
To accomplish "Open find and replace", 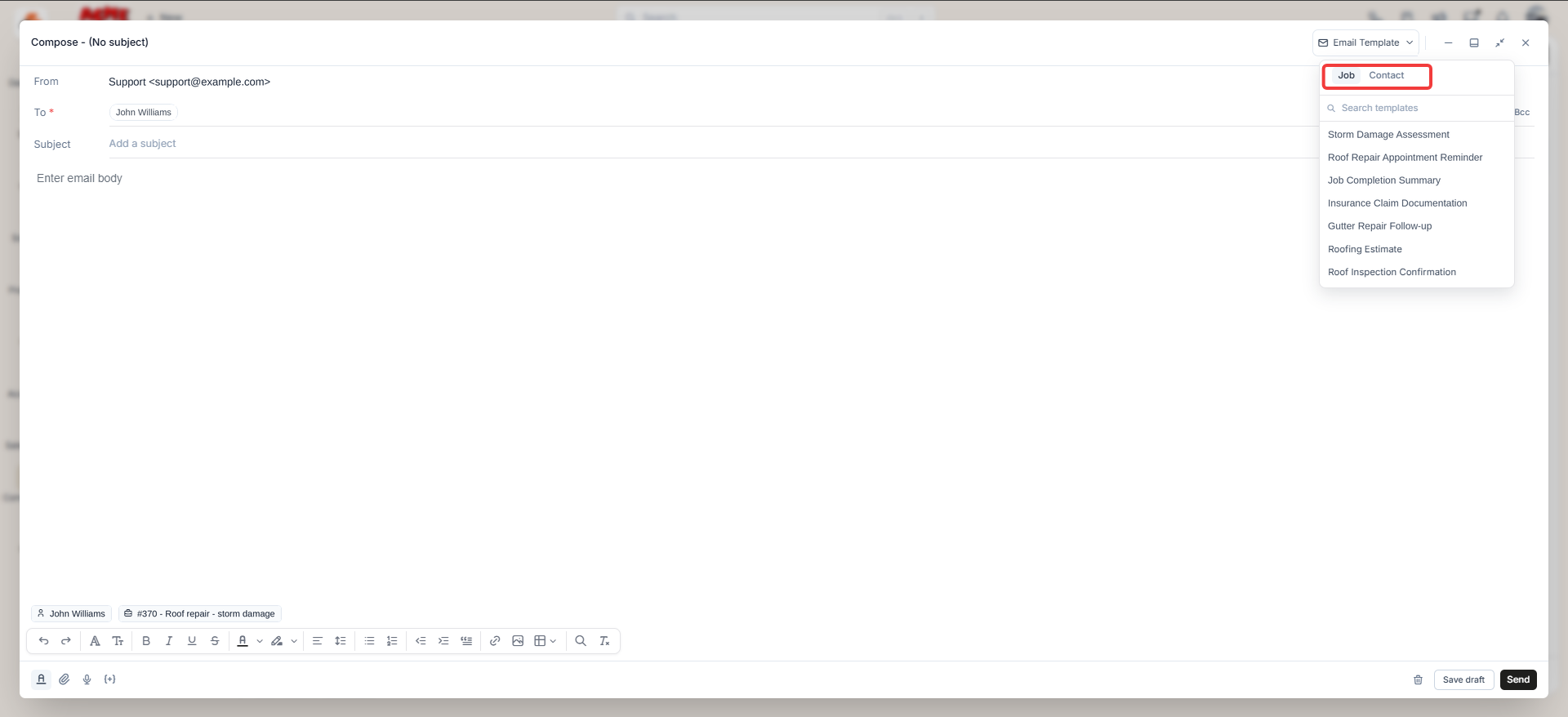I will [581, 641].
